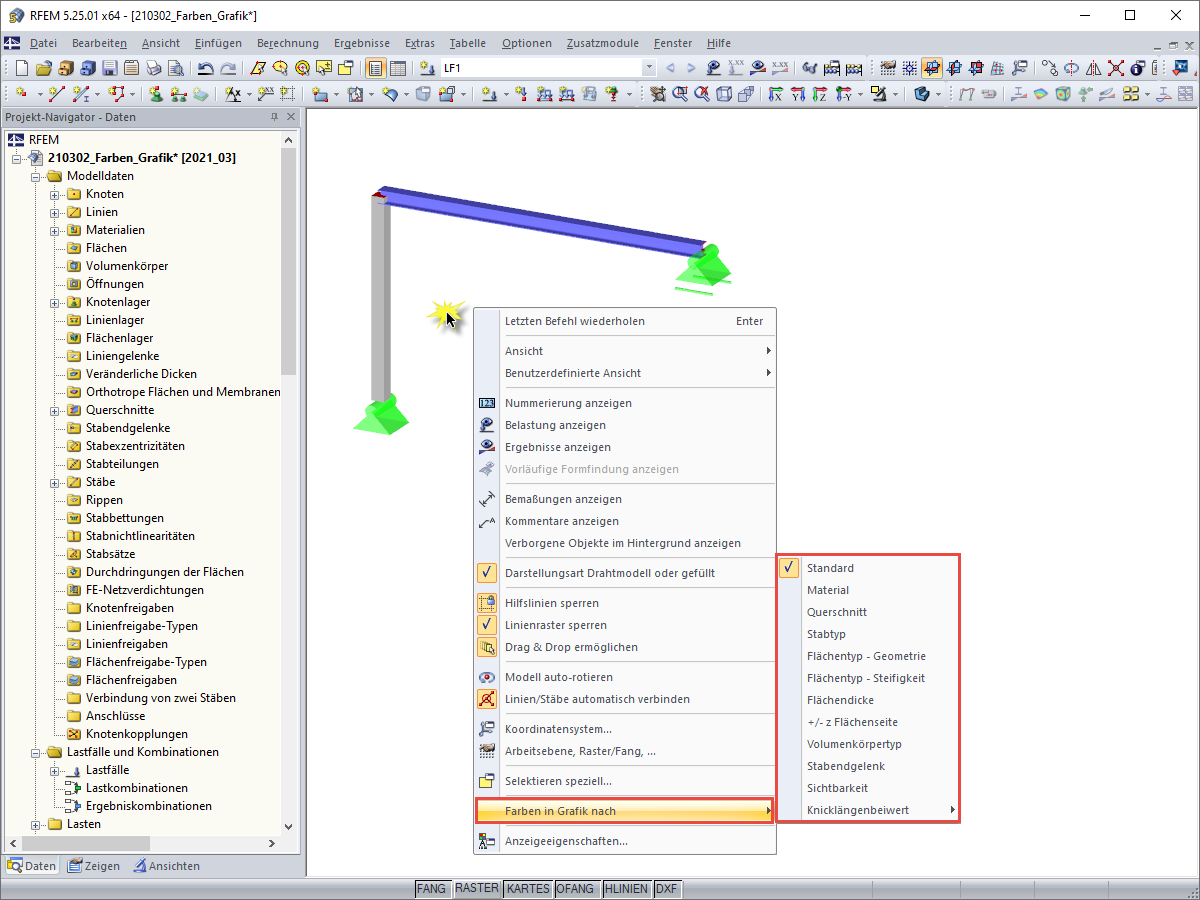Click the Print preview icon
The width and height of the screenshot is (1200, 900).
175,68
